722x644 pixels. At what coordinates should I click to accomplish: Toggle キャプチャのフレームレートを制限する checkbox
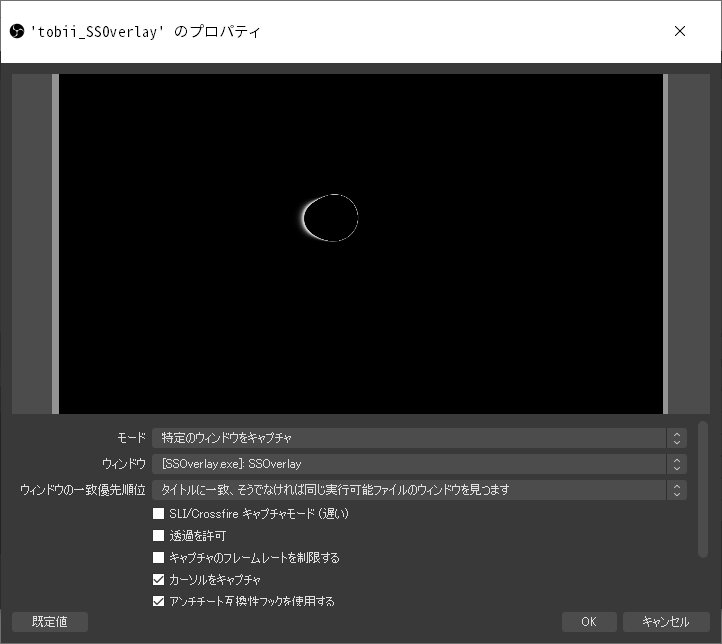click(158, 557)
